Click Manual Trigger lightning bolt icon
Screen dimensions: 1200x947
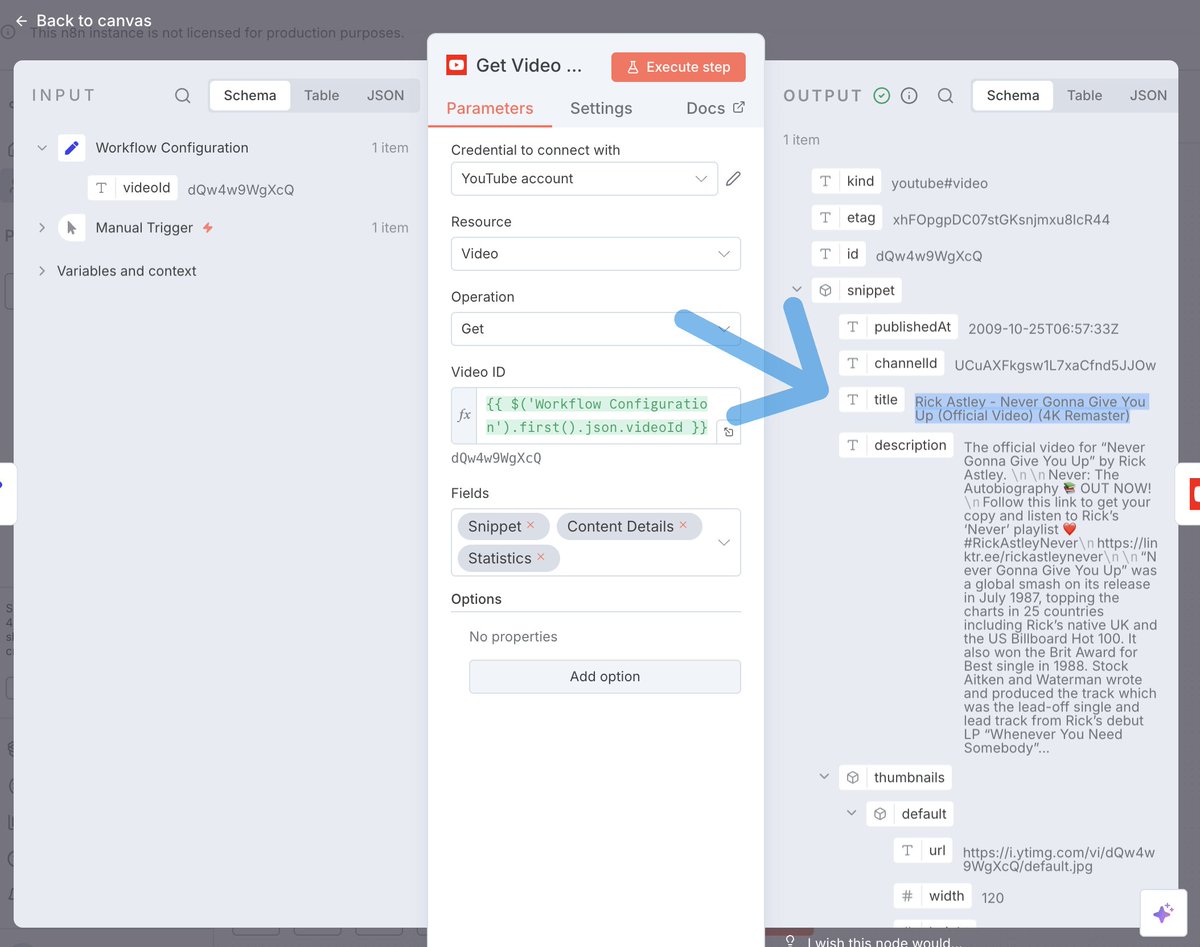(x=208, y=228)
